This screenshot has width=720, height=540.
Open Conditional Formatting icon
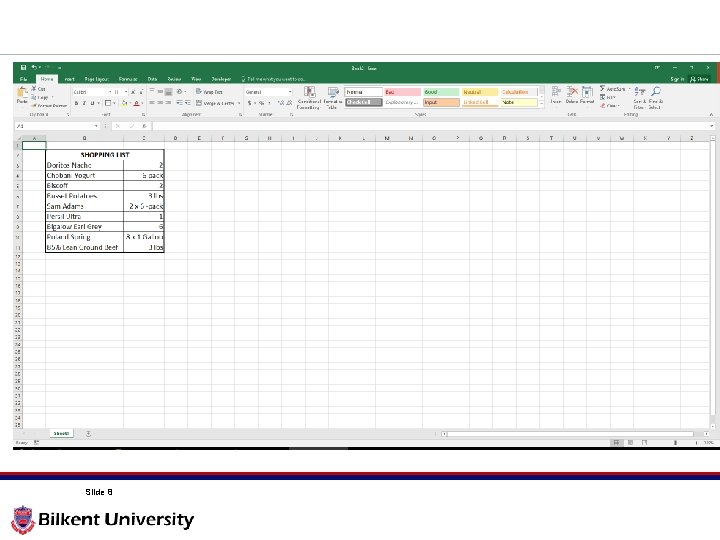click(x=309, y=92)
